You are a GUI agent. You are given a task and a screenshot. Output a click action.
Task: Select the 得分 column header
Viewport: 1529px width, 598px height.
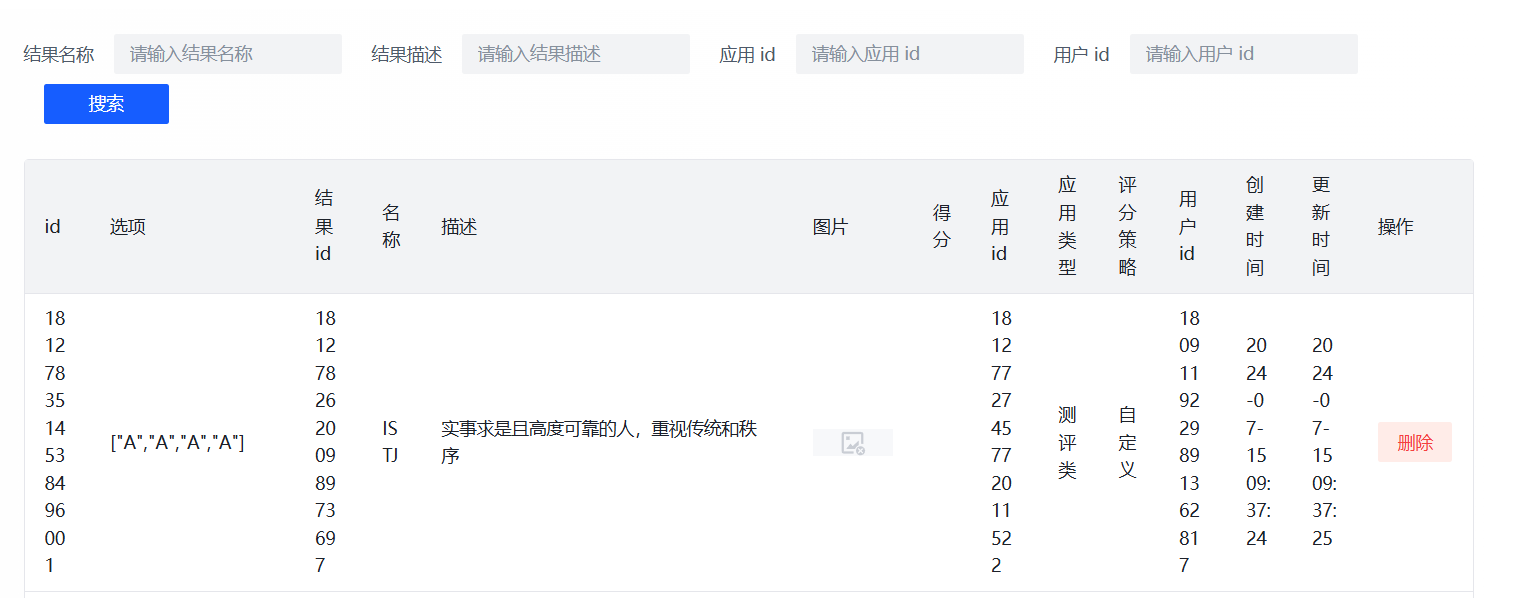point(941,226)
